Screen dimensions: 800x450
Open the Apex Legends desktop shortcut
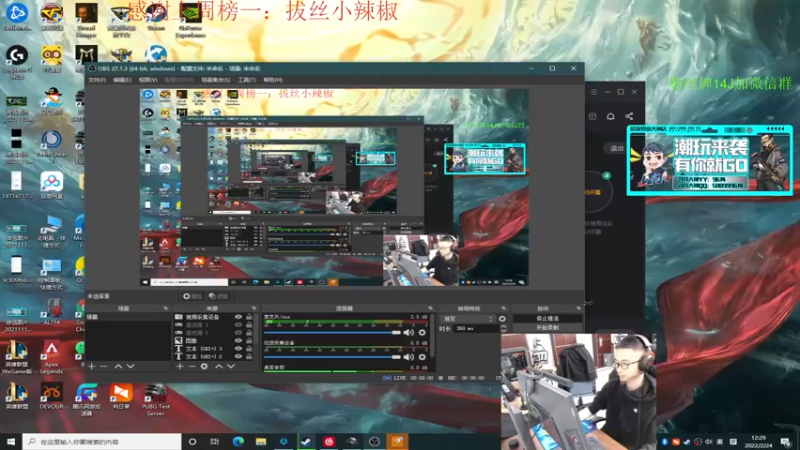tap(51, 359)
